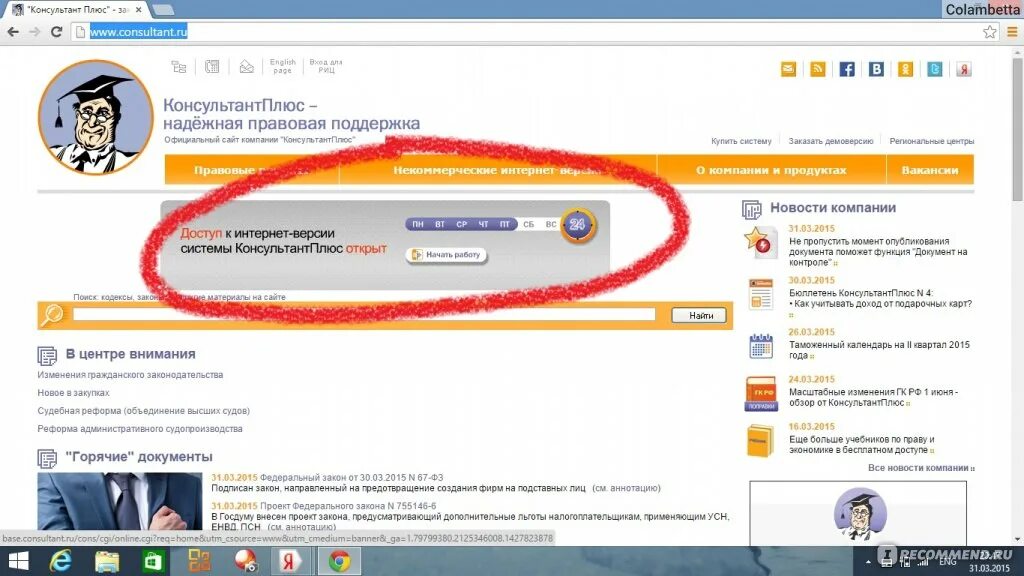The image size is (1024, 576).
Task: Open the Новое в закупках link
Action: point(73,393)
